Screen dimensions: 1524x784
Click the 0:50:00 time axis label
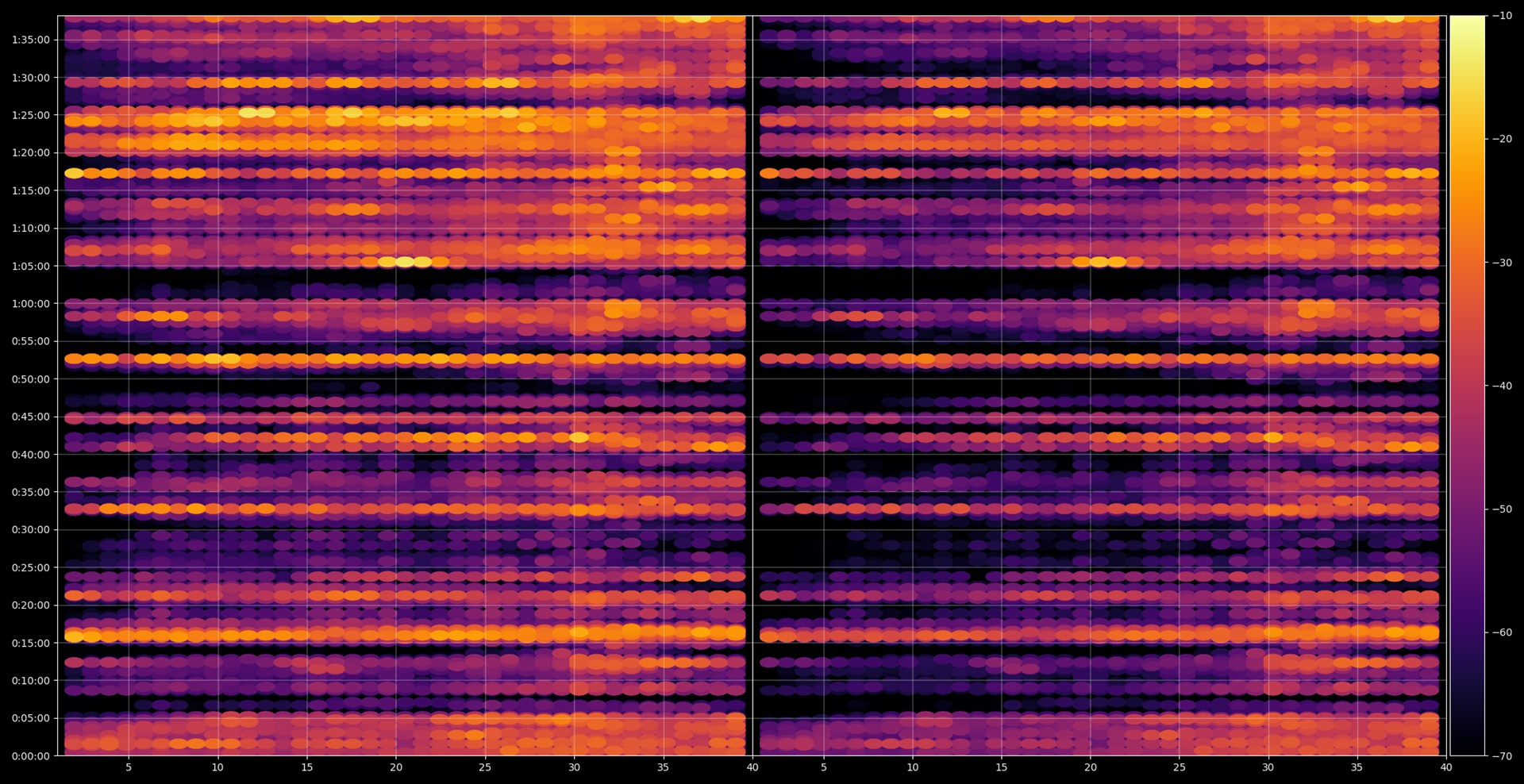31,379
